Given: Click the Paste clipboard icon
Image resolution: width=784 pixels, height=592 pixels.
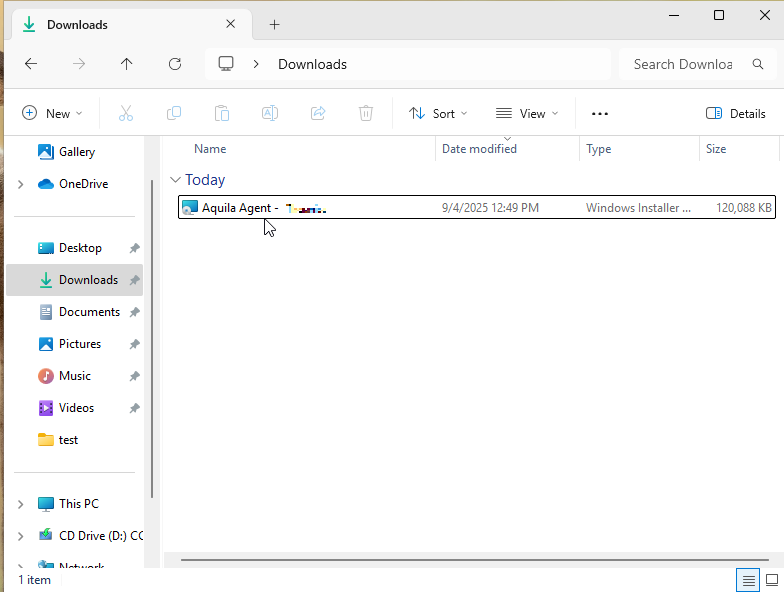Looking at the screenshot, I should point(222,113).
